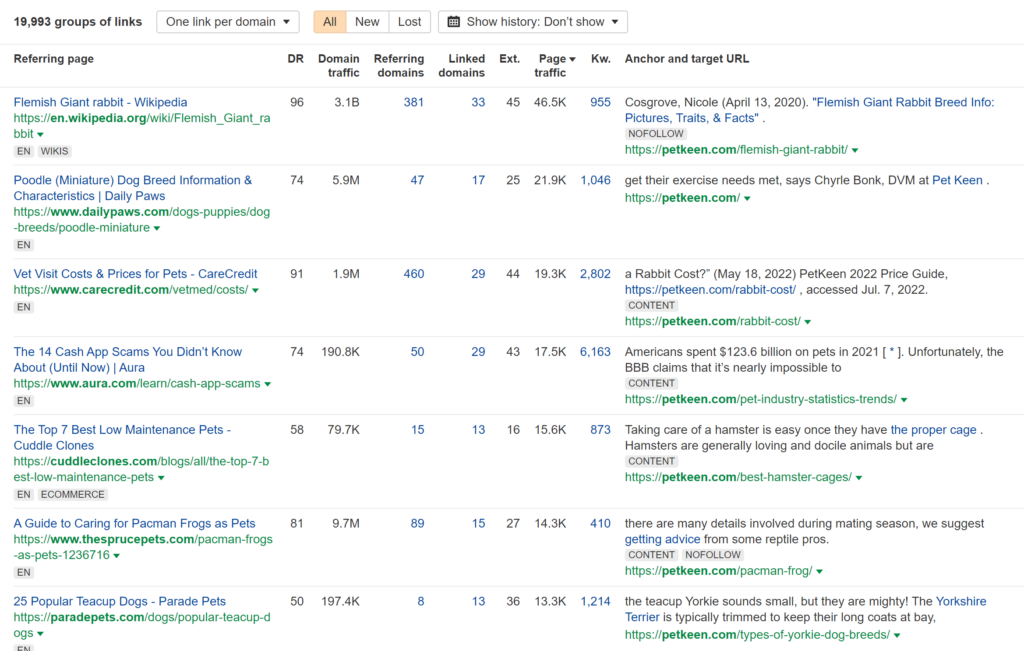Screen dimensions: 1024x651
Task: Expand petkeen.com/flemish-giant-rabbit/ target URL arrow
Action: point(855,150)
